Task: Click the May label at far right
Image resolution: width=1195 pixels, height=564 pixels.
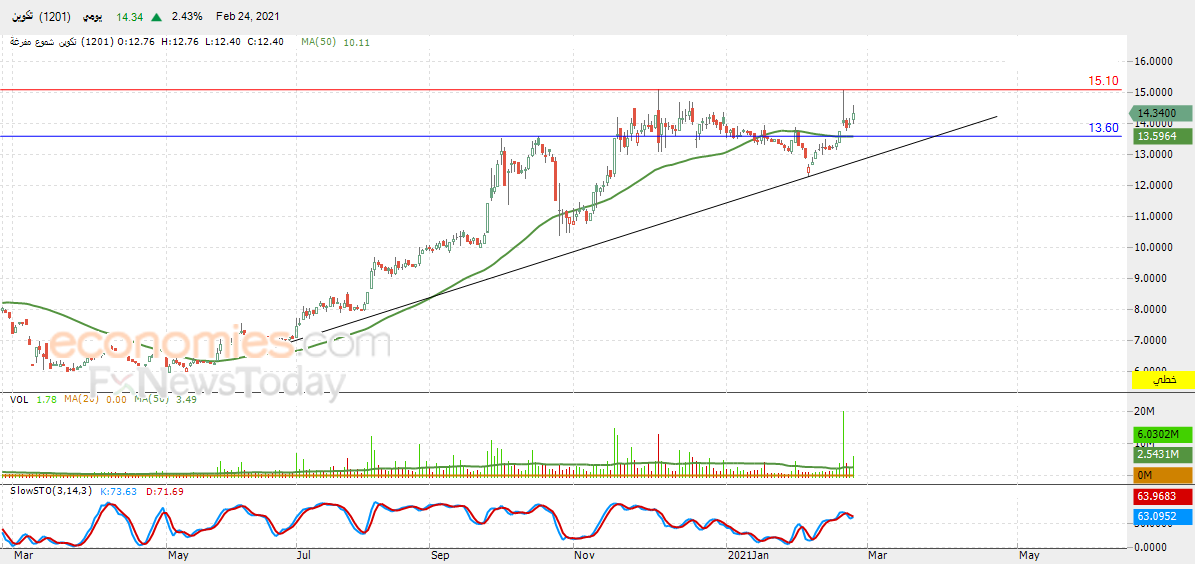Action: click(1029, 556)
